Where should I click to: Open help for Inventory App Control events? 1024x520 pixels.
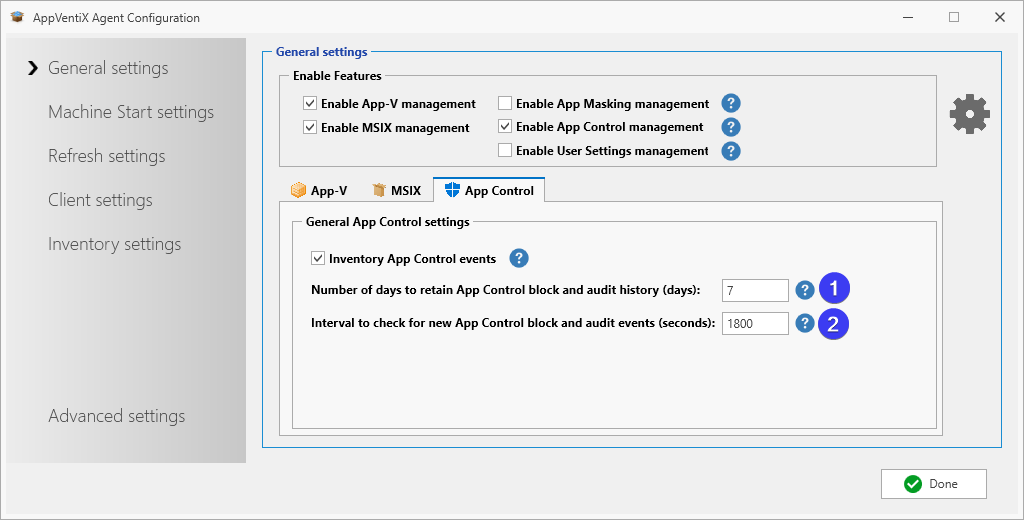coord(519,259)
